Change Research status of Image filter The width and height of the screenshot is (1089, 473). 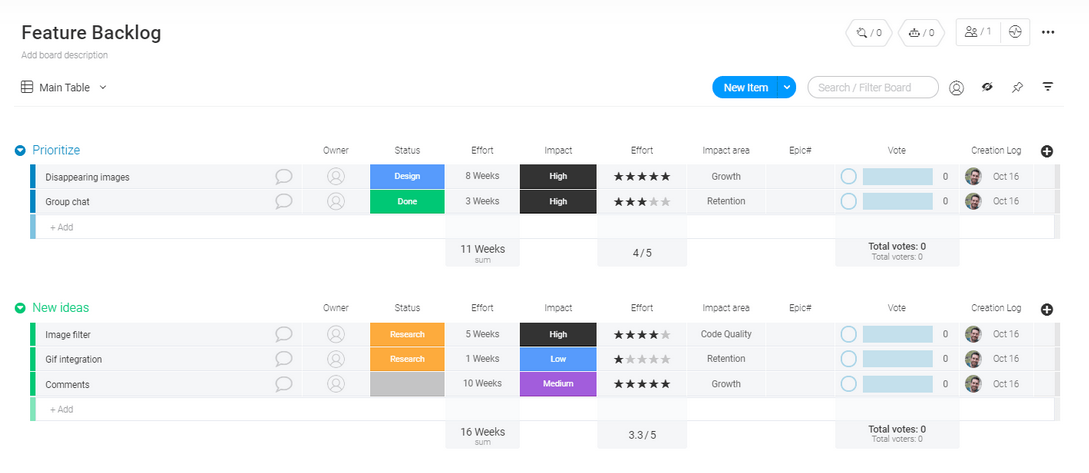(x=407, y=334)
